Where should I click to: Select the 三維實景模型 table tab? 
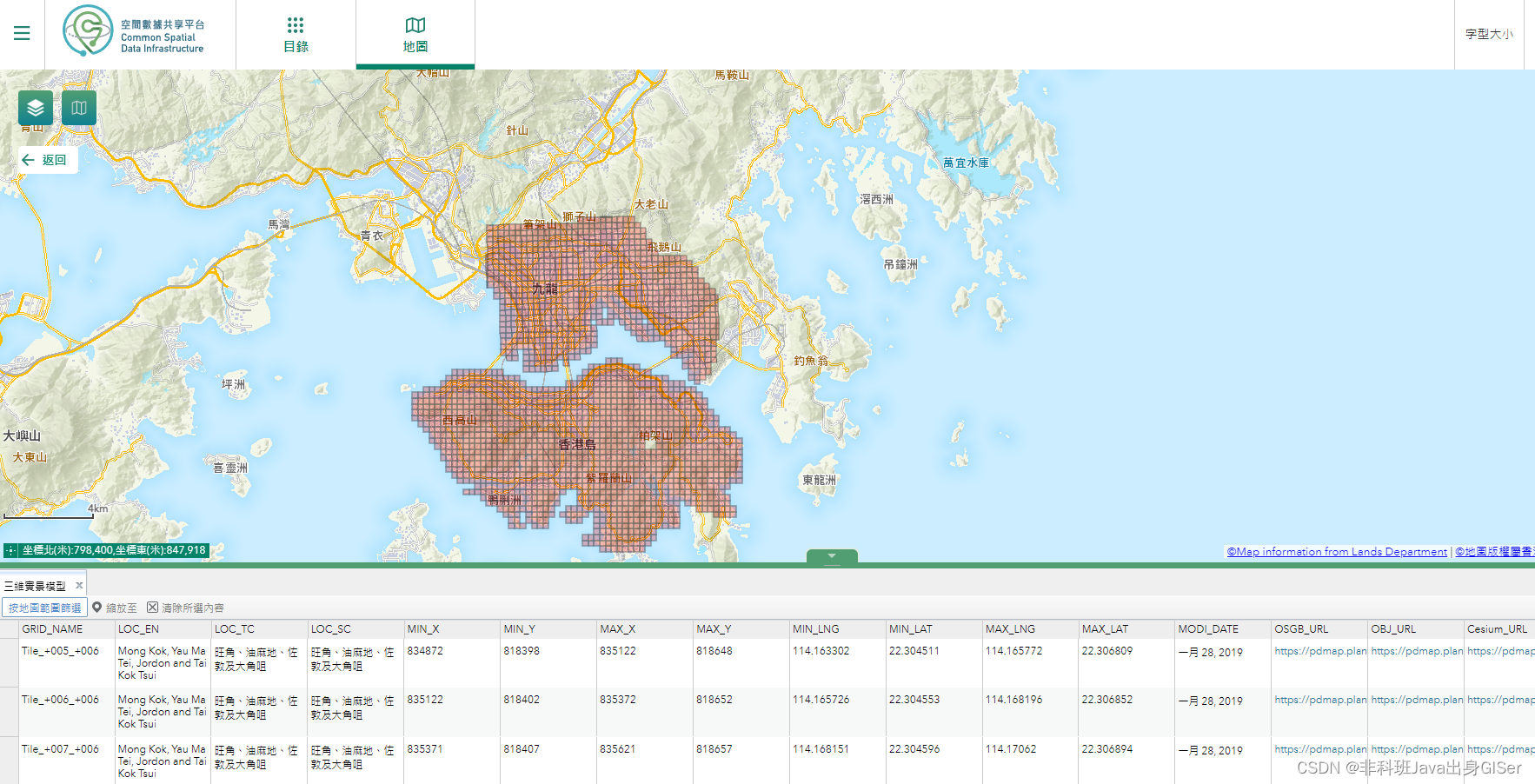tap(35, 586)
